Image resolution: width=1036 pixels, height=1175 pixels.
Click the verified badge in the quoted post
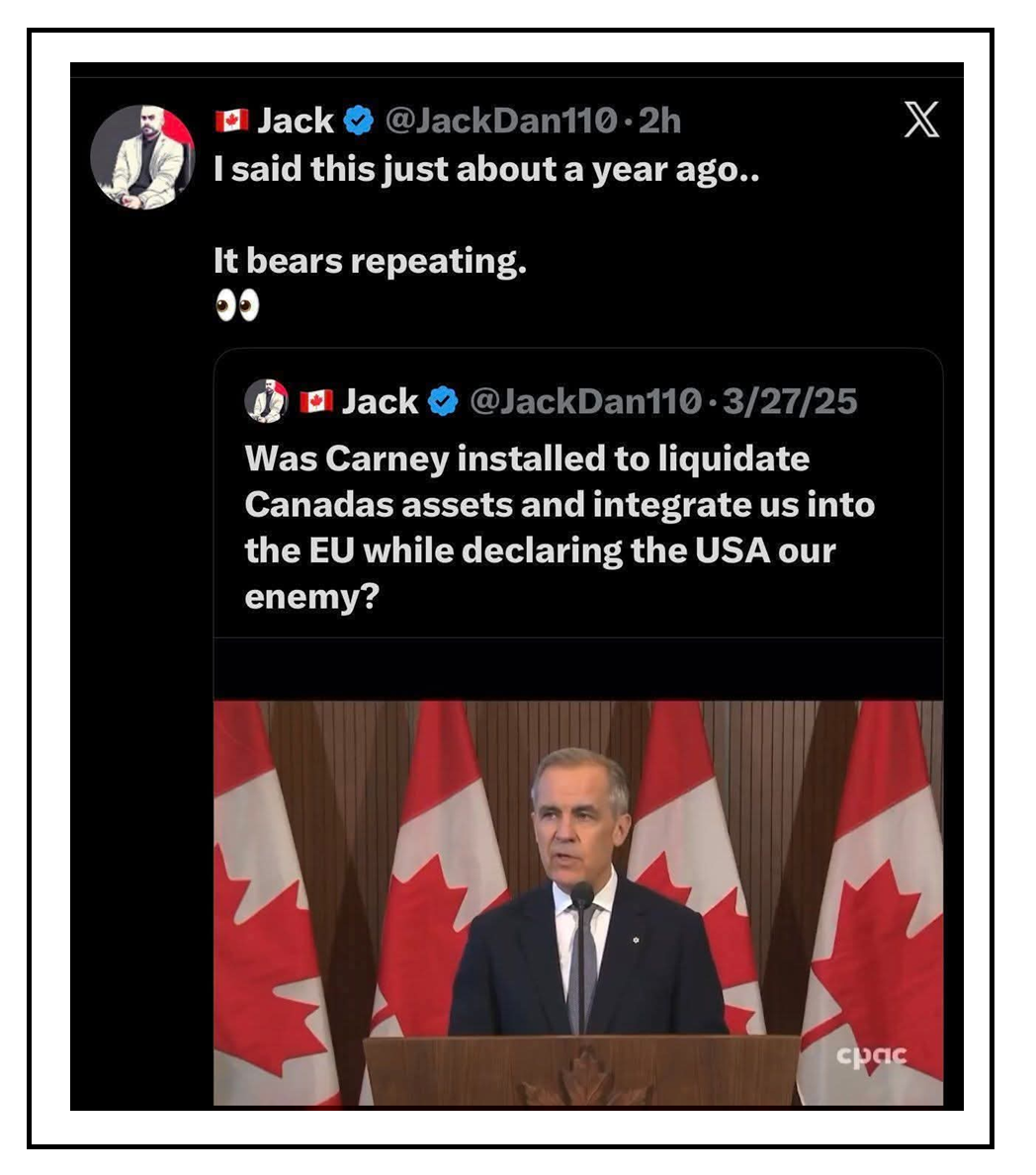[x=444, y=401]
